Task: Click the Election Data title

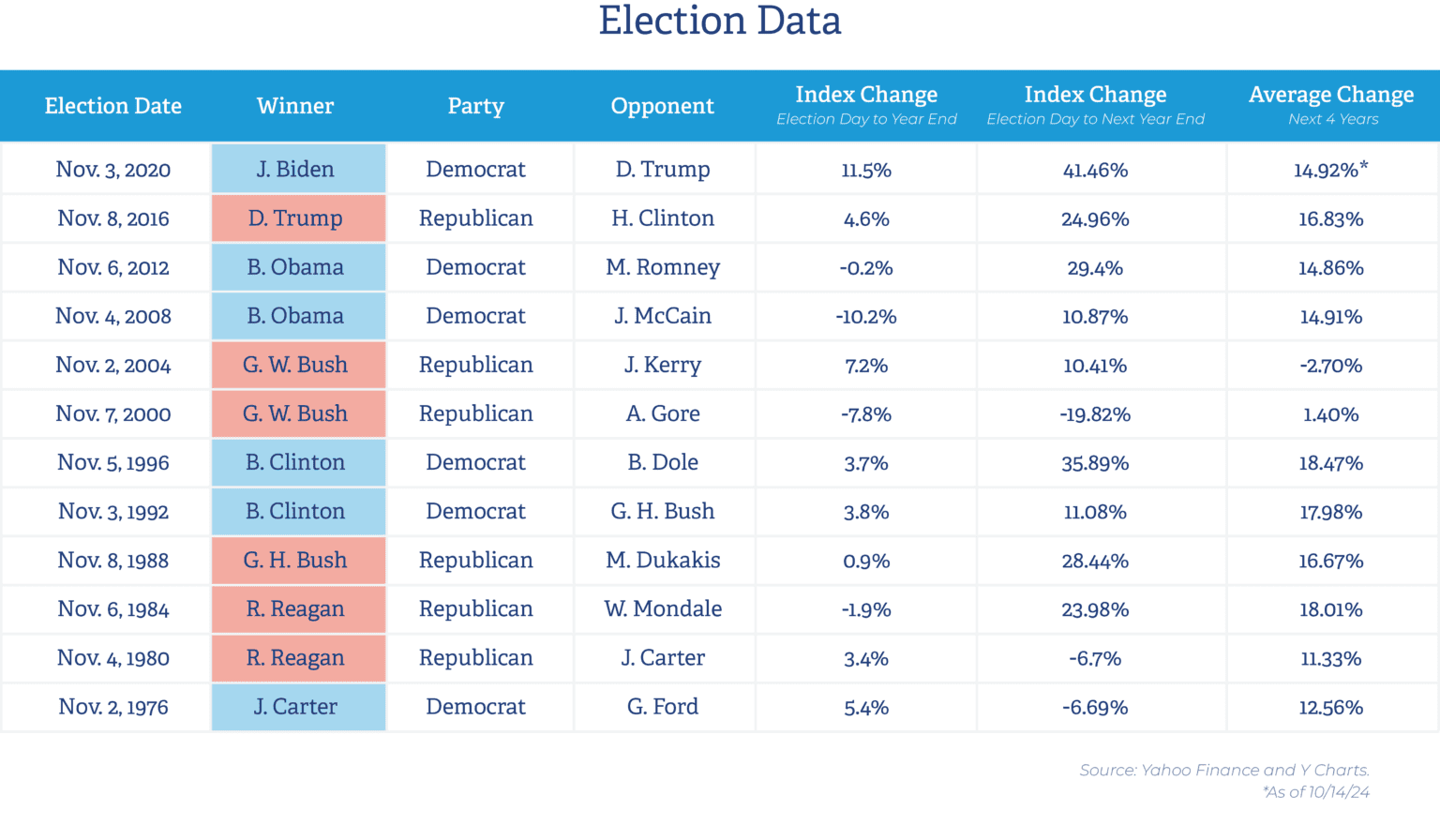Action: 720,21
